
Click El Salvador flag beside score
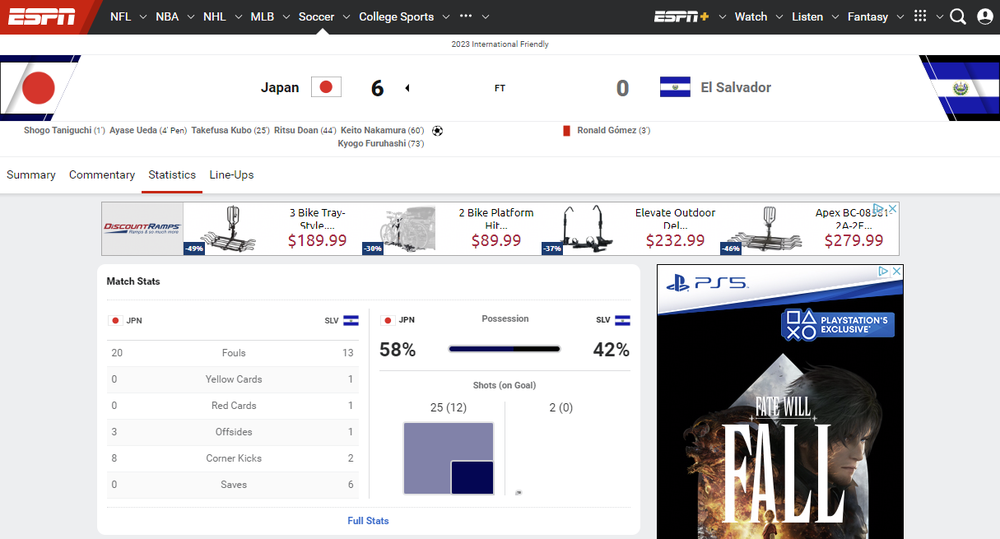tap(675, 88)
